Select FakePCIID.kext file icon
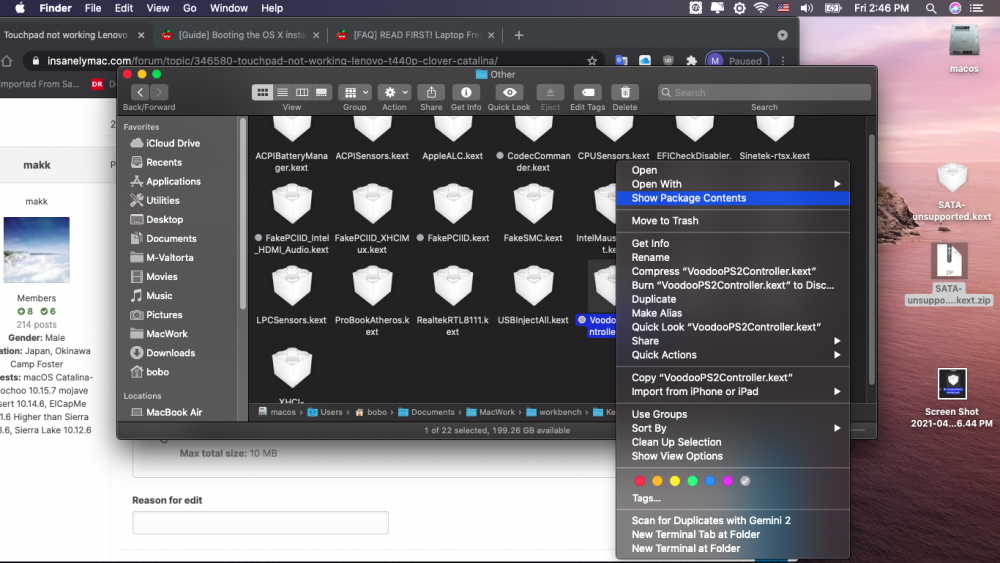 click(453, 204)
